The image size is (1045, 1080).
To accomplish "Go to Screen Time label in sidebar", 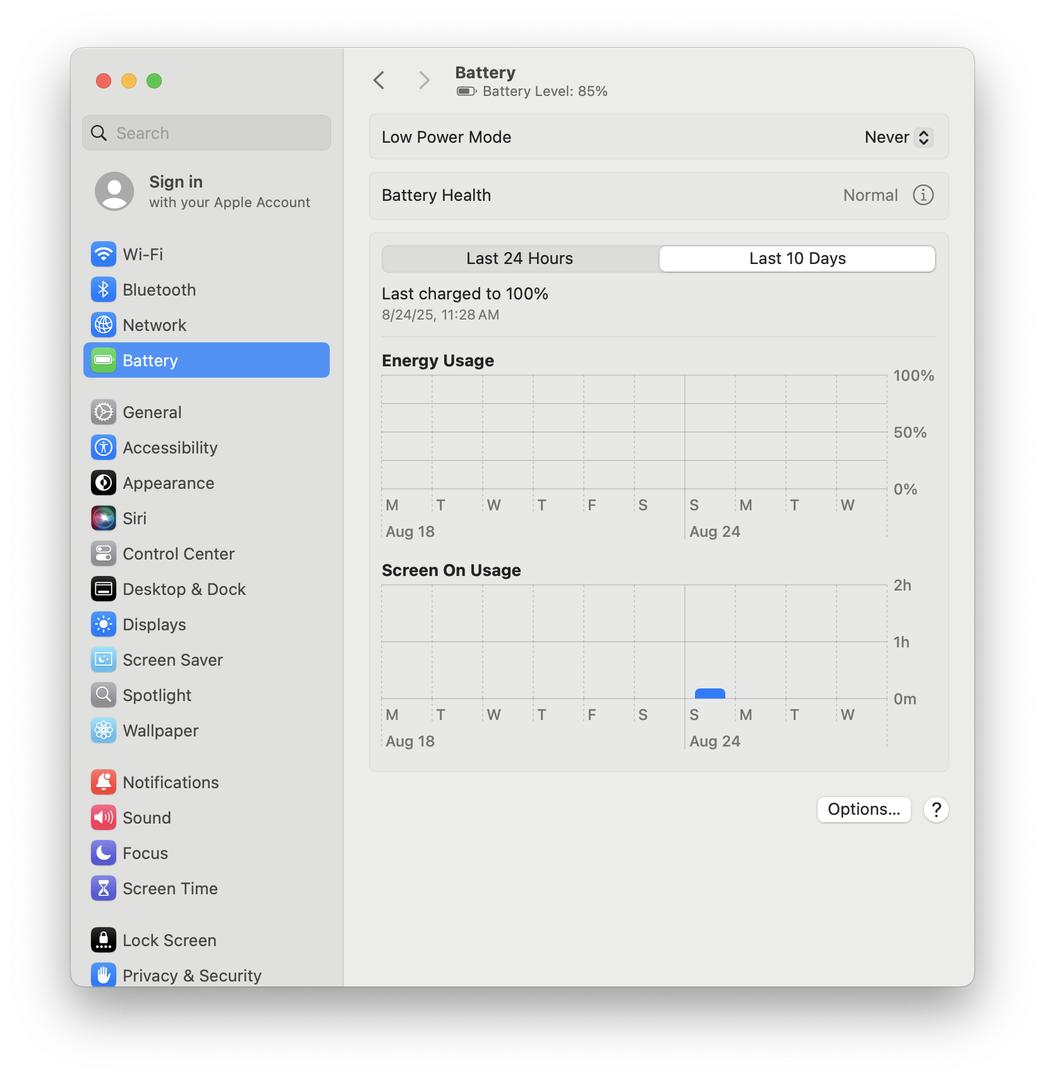I will pos(170,889).
